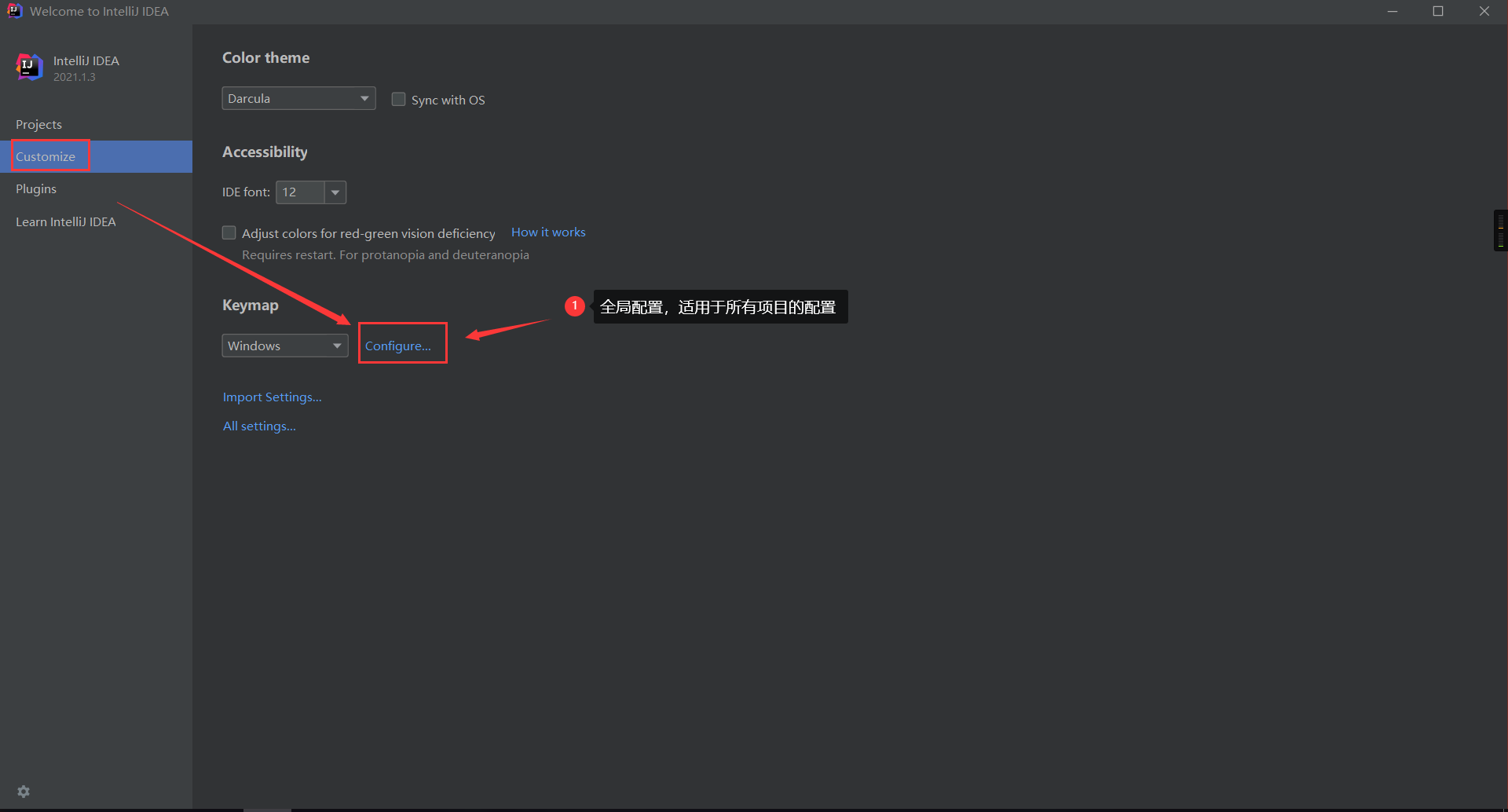Click Import Settings... link
The width and height of the screenshot is (1508, 812).
(x=272, y=397)
